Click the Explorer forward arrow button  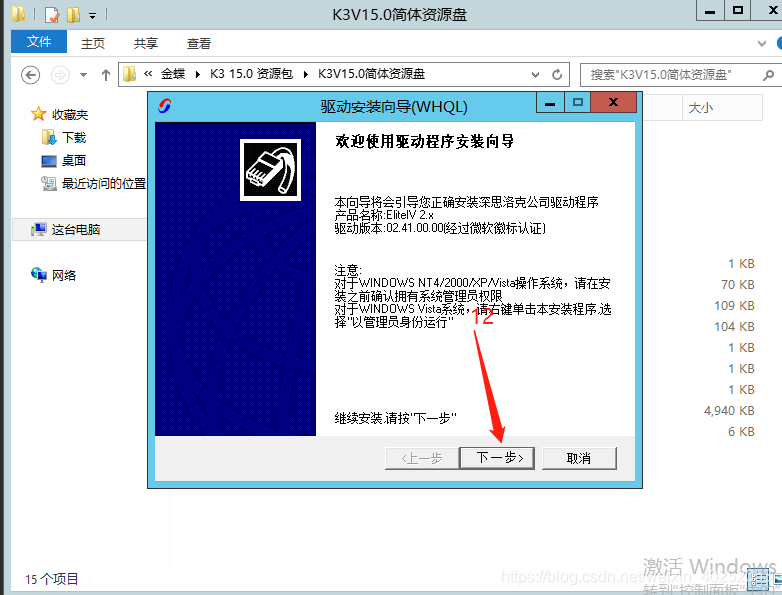(60, 75)
